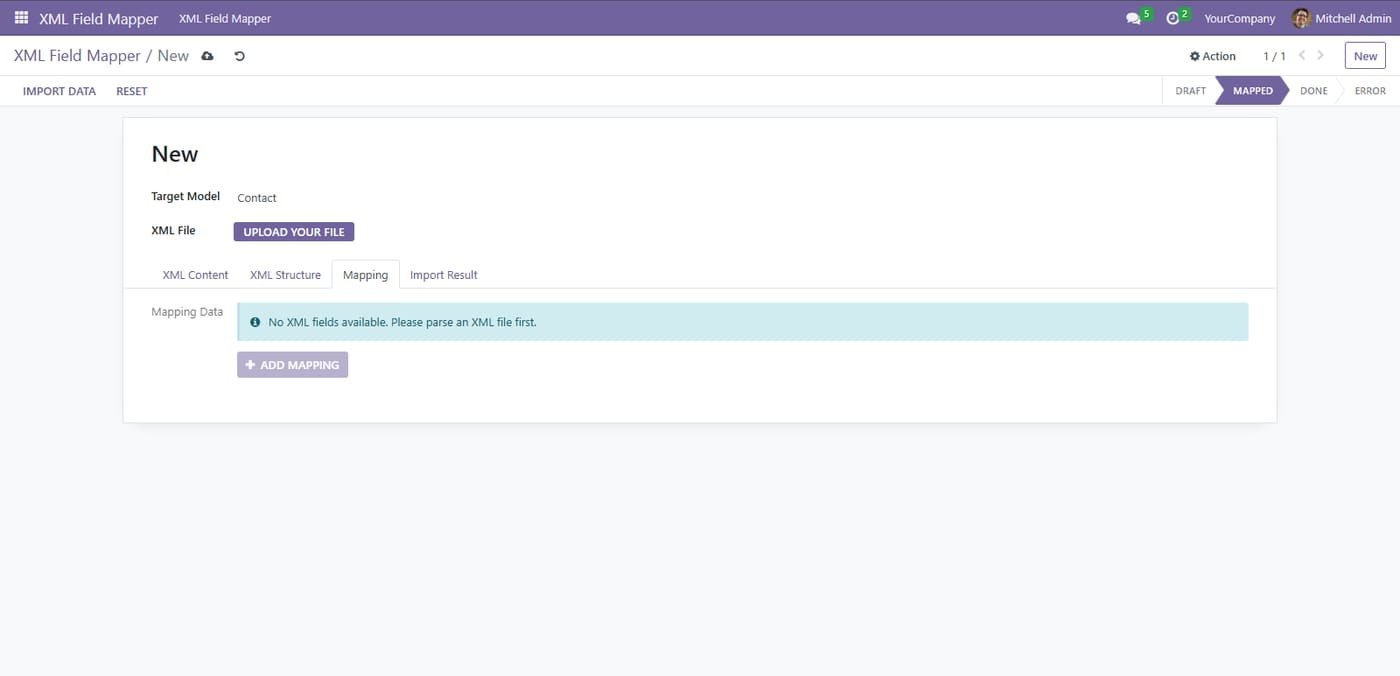Screen dimensions: 1400x676
Task: Open the apps grid menu icon
Action: (21, 18)
